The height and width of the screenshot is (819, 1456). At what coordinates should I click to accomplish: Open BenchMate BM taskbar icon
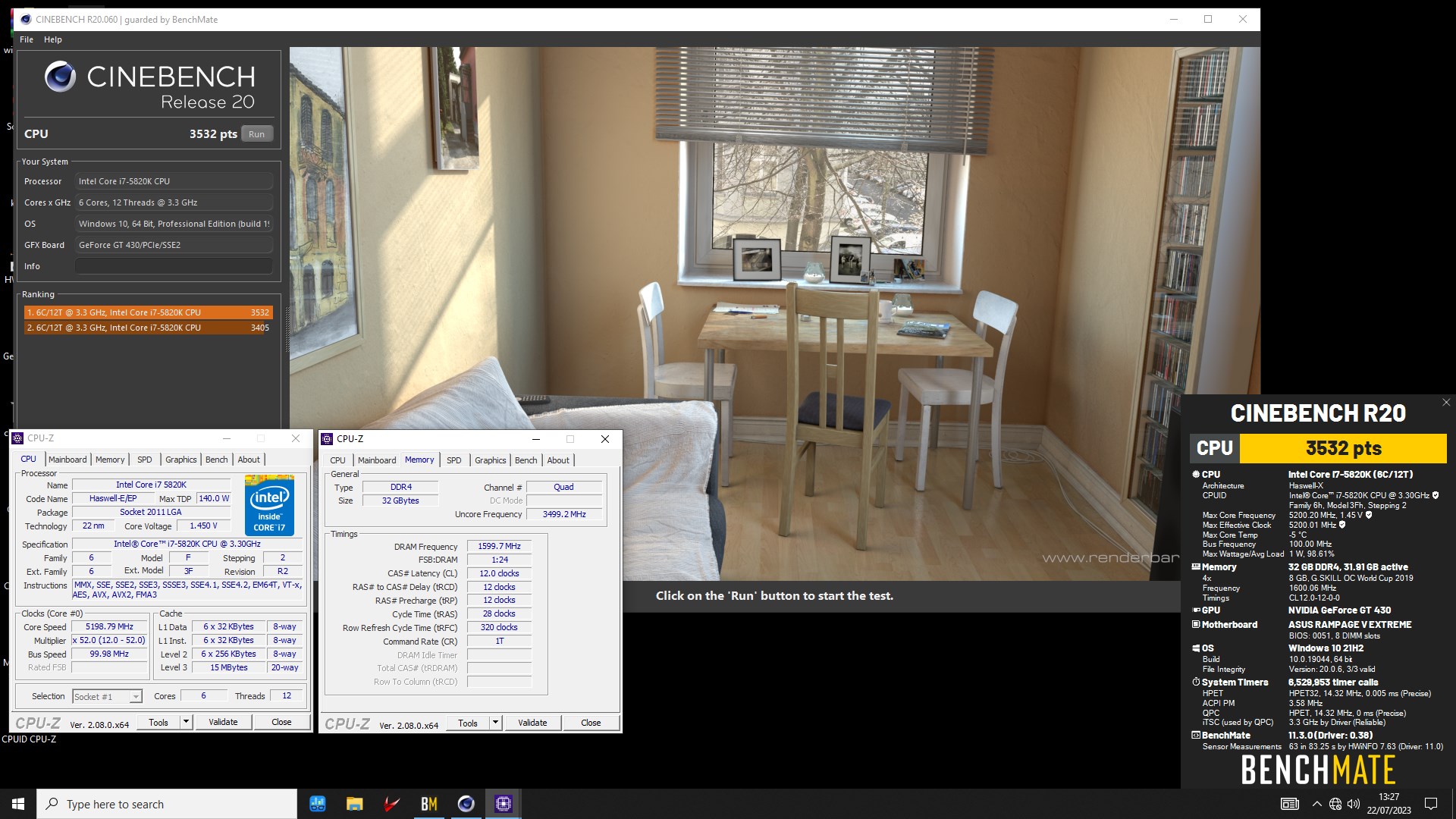(x=428, y=804)
